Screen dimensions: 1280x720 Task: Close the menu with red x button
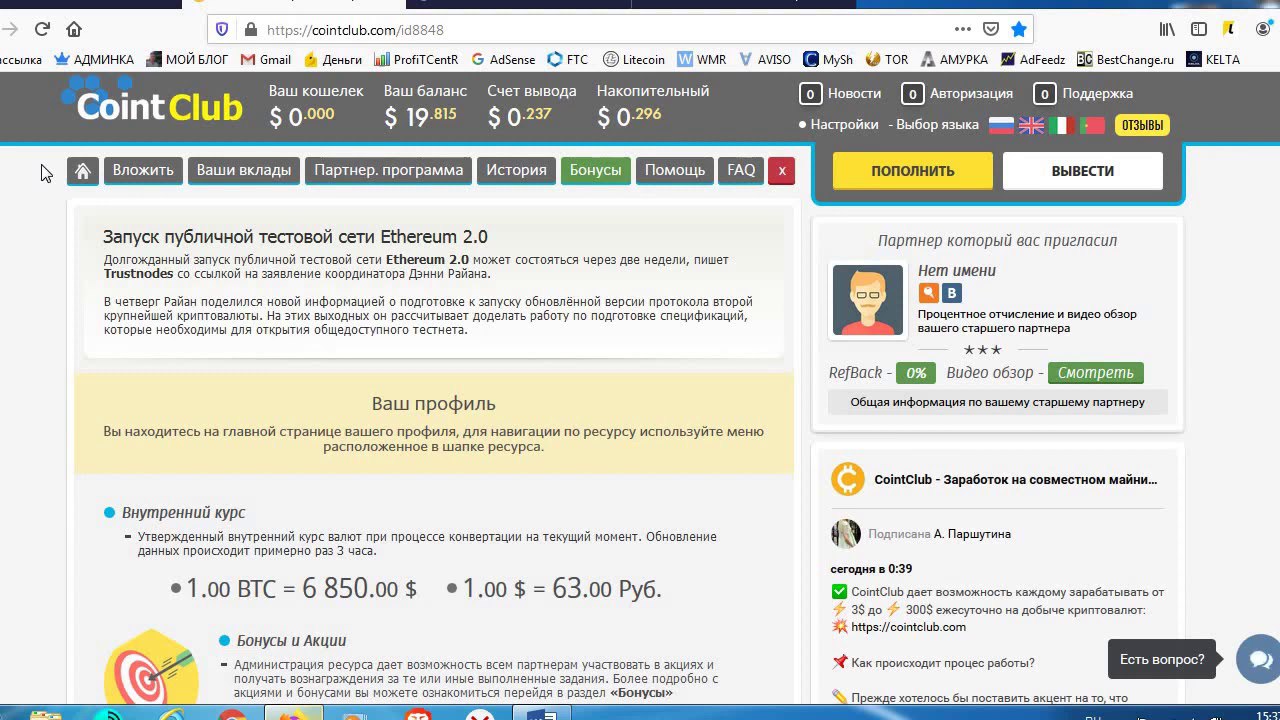(x=782, y=171)
